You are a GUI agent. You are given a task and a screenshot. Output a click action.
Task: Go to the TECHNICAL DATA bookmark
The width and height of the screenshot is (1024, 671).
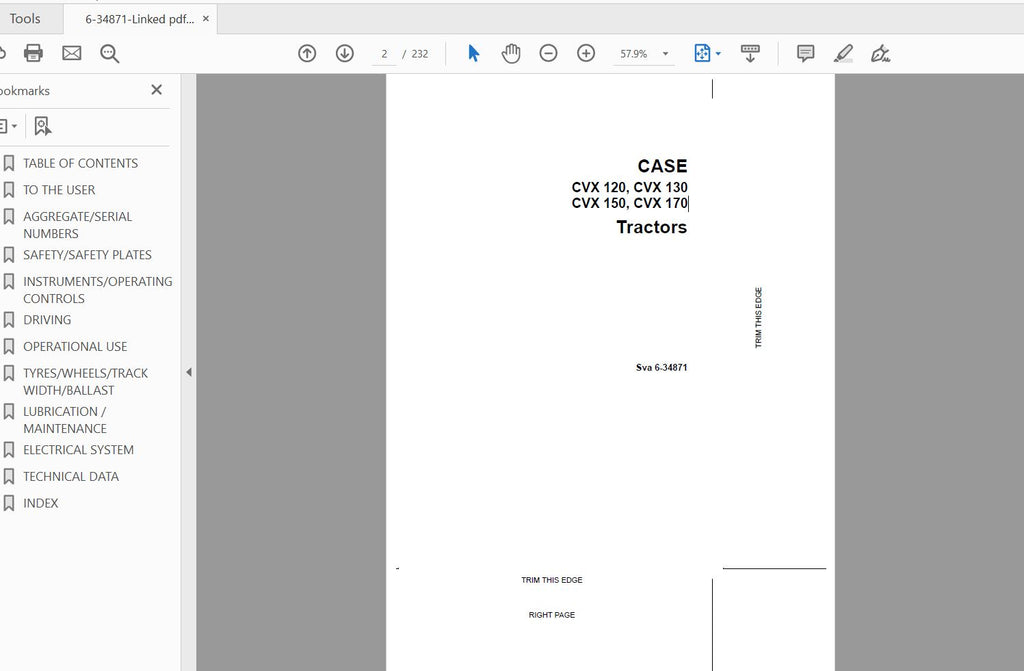click(x=71, y=477)
